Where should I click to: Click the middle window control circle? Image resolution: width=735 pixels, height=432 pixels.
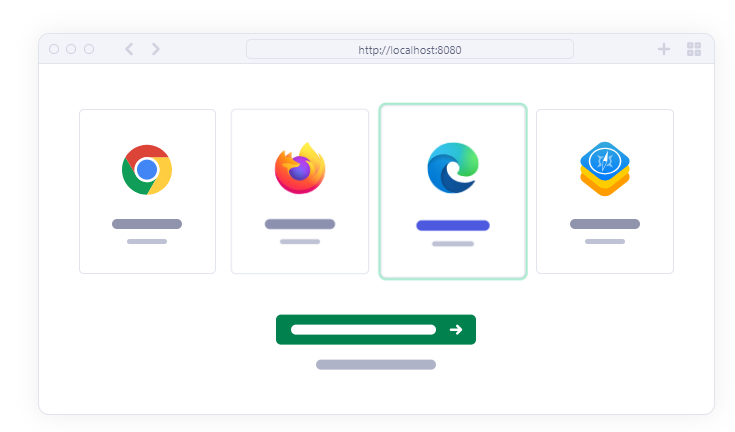pyautogui.click(x=71, y=49)
